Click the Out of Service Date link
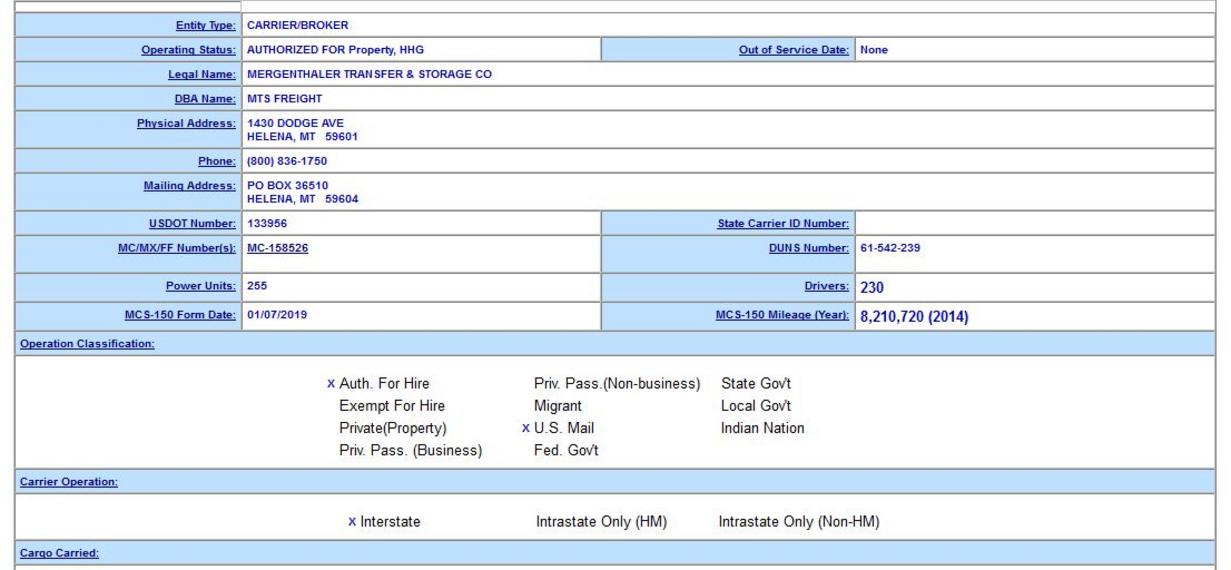 tap(795, 49)
